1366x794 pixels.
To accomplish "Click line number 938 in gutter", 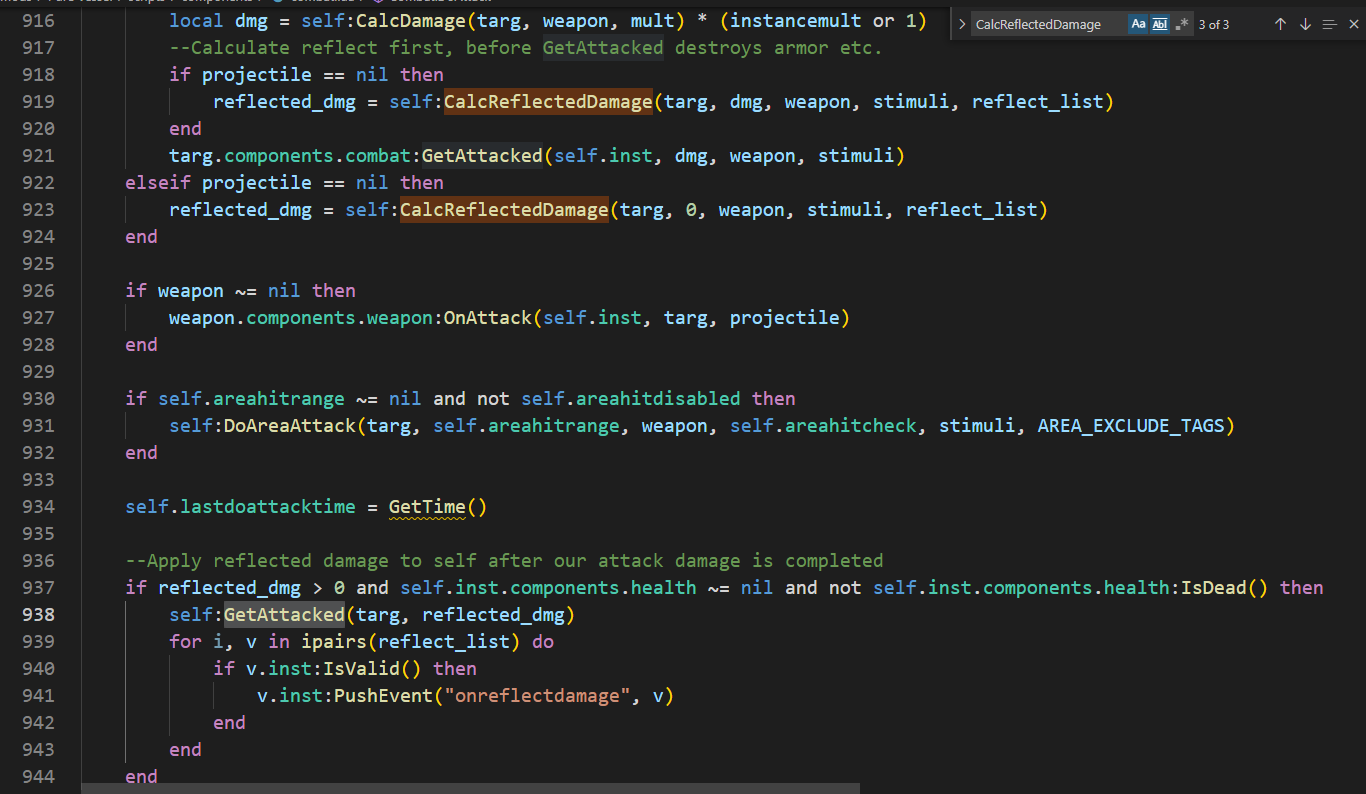I will click(37, 614).
